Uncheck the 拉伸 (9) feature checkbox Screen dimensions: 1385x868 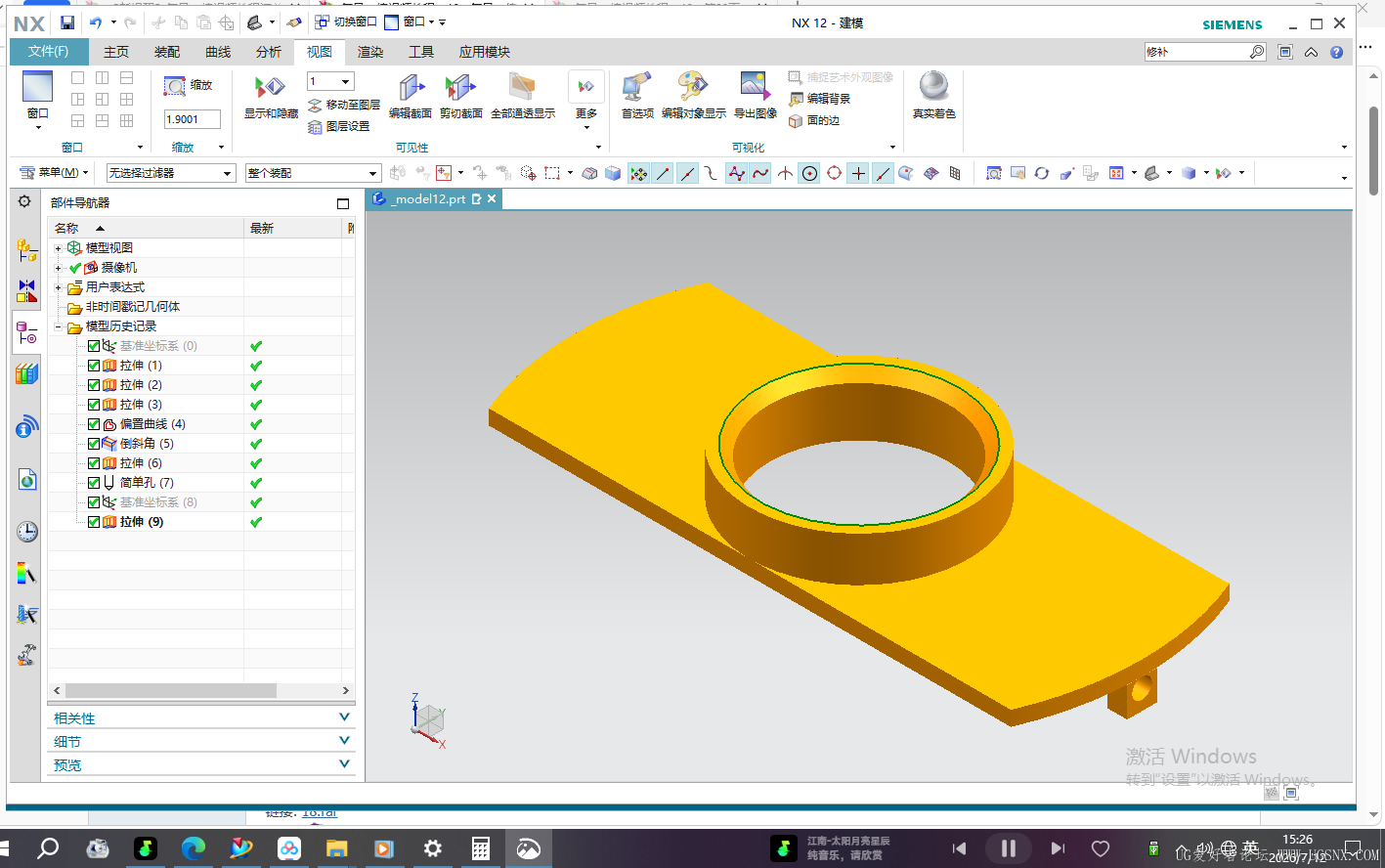pos(94,522)
